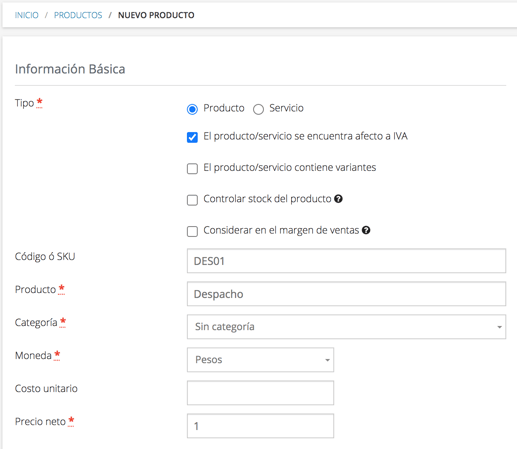Open help icon for Controlar stock del producto

coord(338,199)
